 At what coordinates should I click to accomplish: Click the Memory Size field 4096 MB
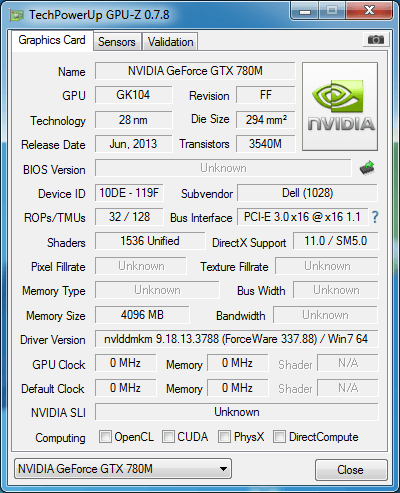coord(142,315)
